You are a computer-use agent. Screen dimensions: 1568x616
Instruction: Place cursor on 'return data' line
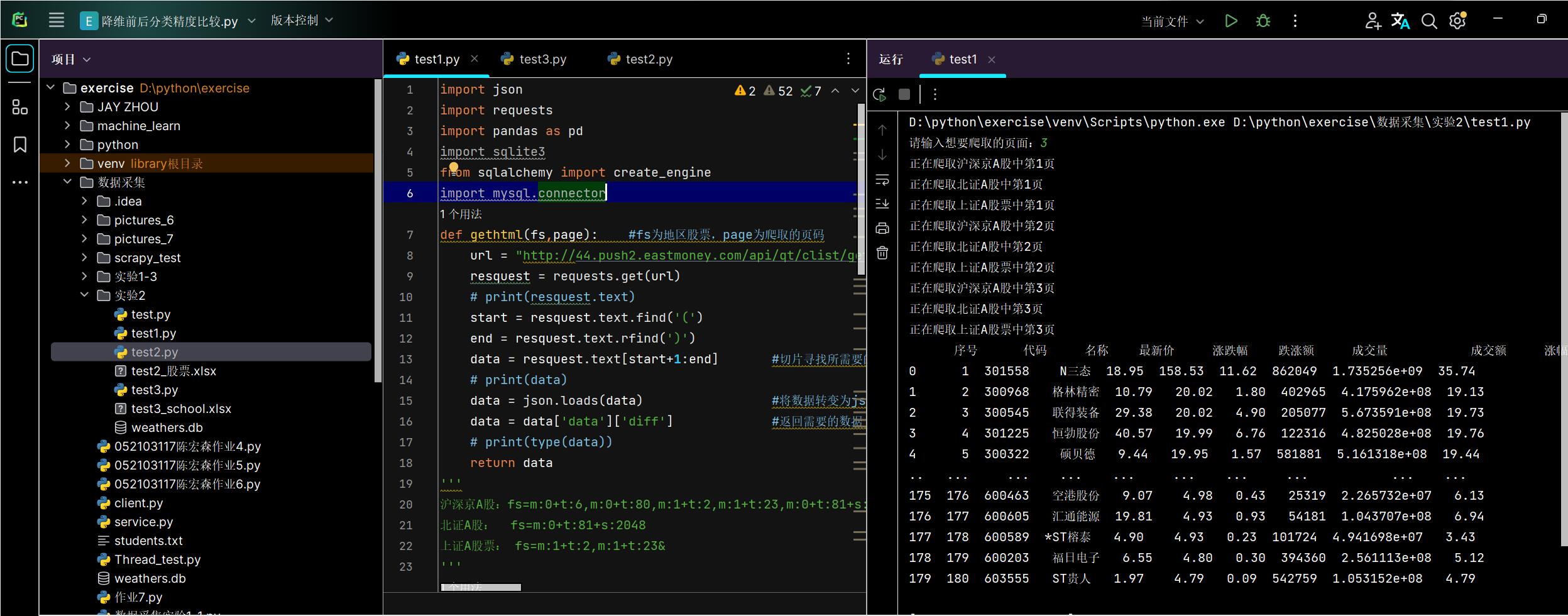pos(511,463)
